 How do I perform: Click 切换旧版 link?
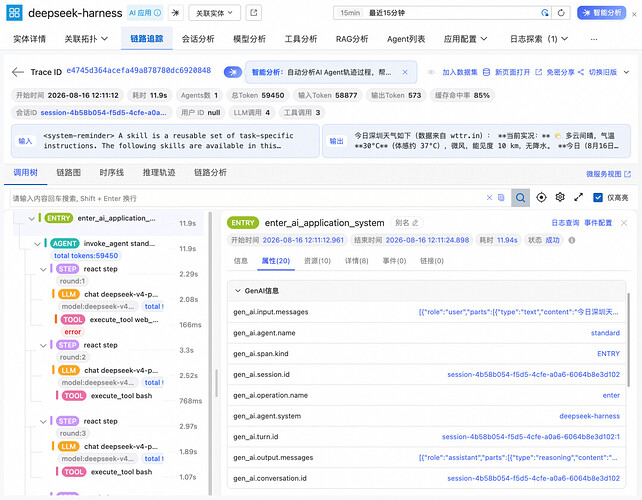603,72
